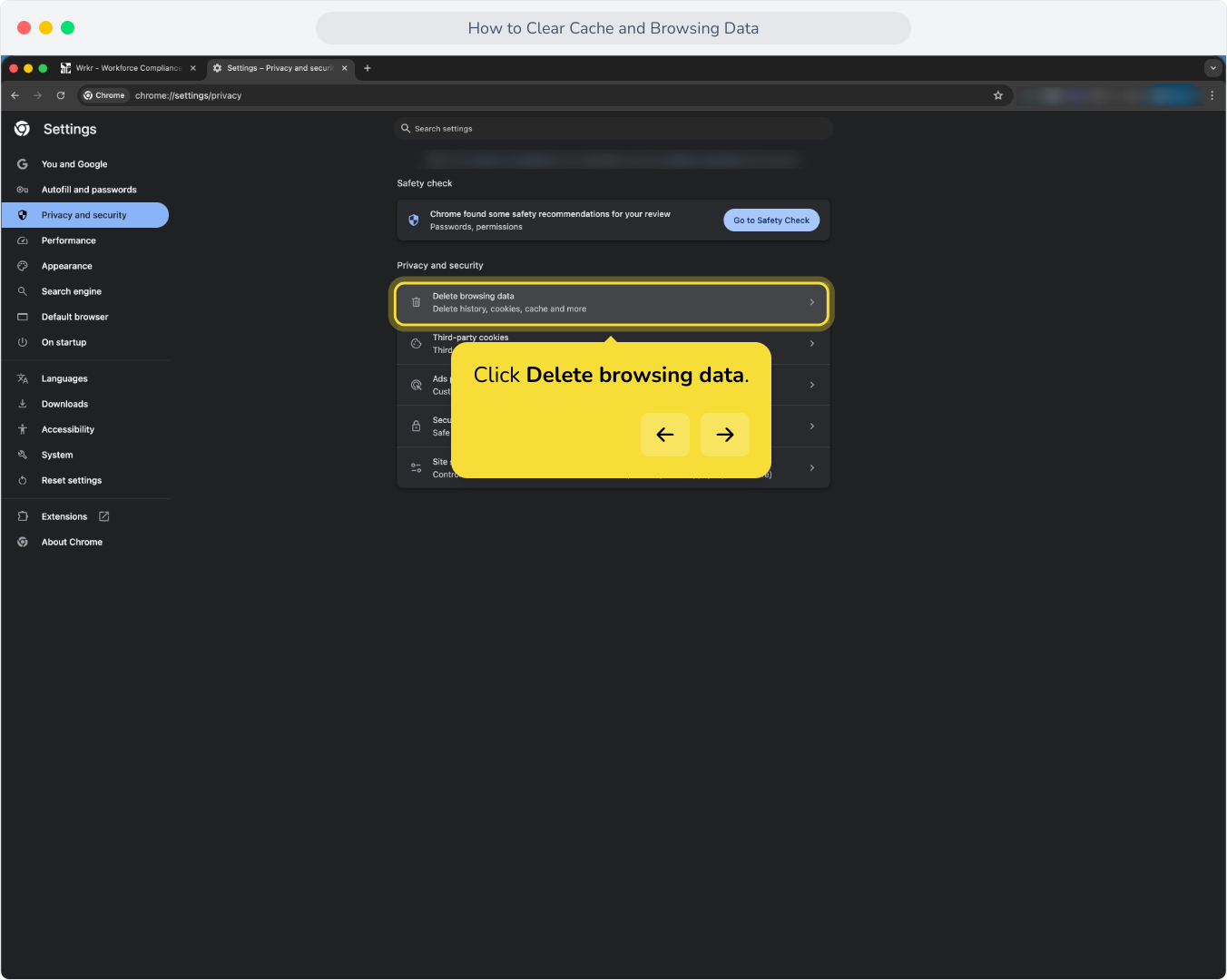The width and height of the screenshot is (1227, 980).
Task: Open Extensions external link icon
Action: 104,516
